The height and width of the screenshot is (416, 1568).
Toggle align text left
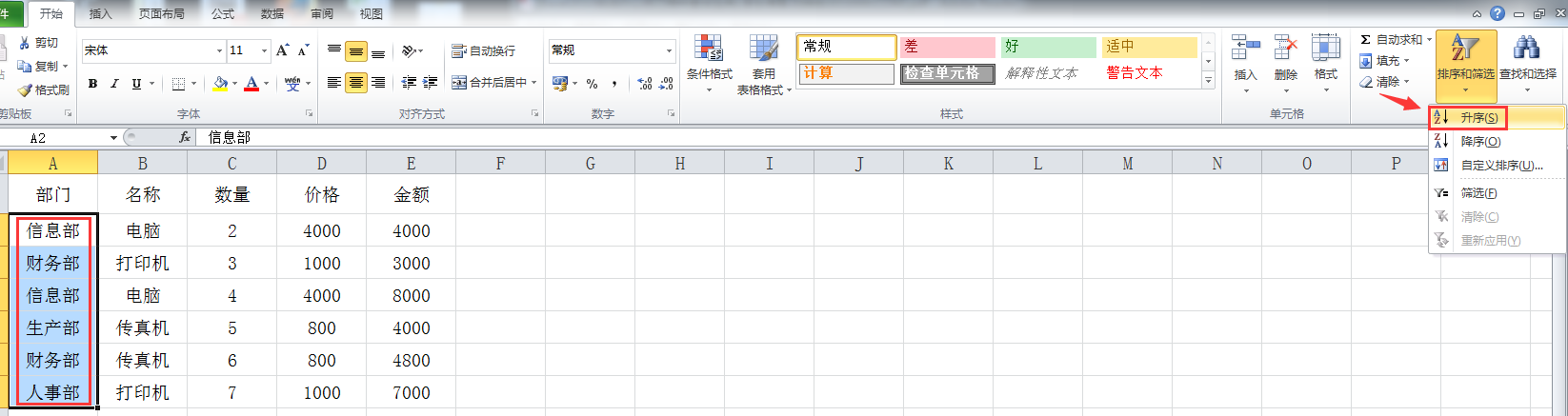tap(334, 83)
